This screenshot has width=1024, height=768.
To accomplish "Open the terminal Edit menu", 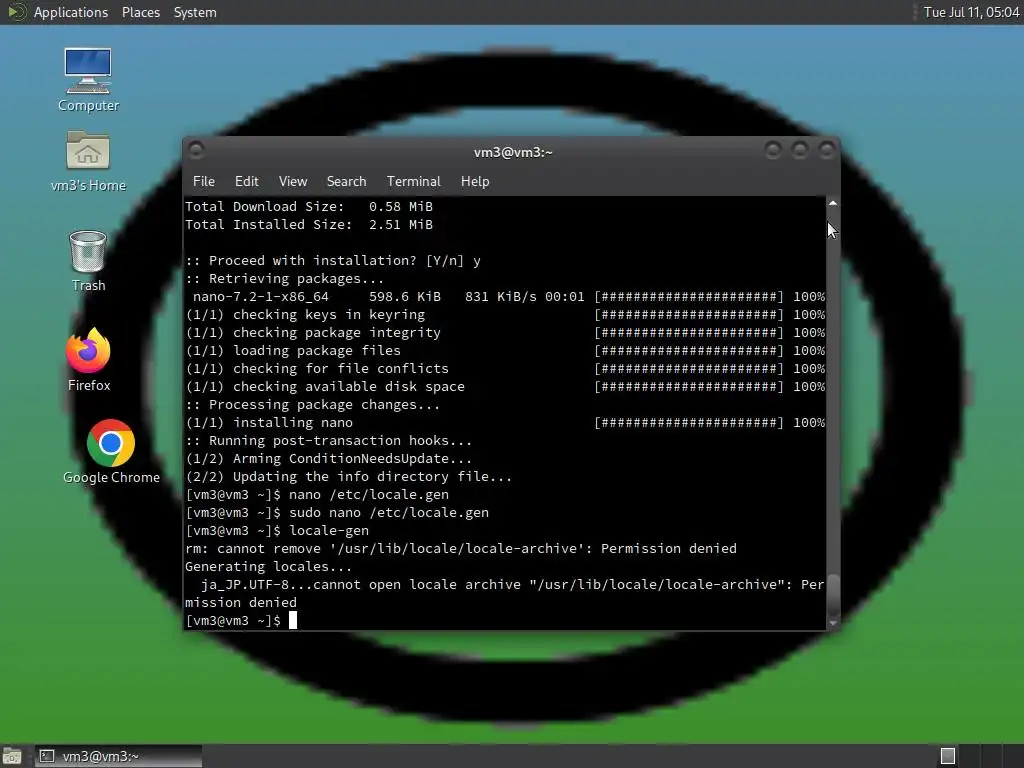I will [x=246, y=181].
